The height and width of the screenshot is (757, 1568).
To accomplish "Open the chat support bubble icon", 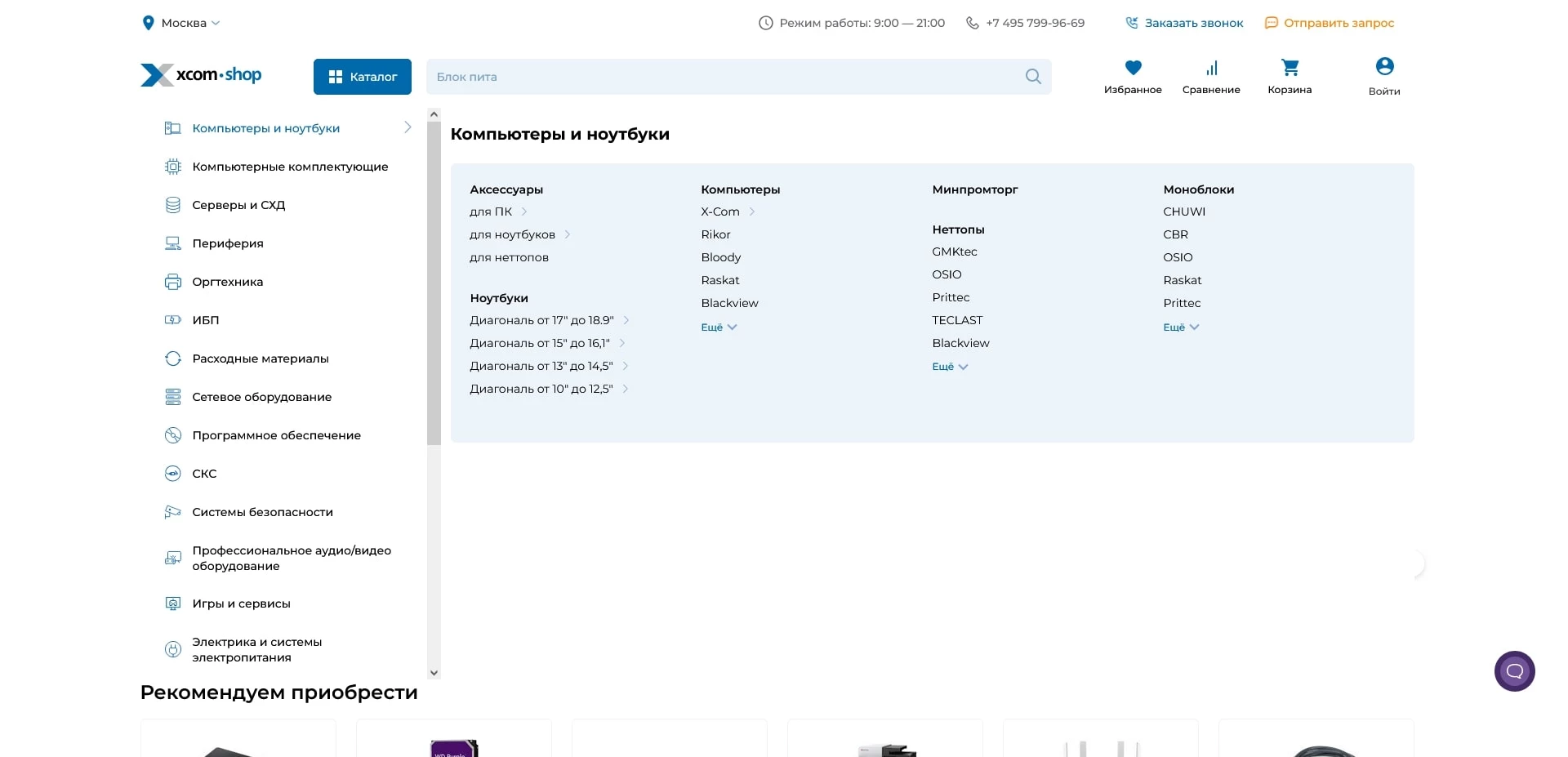I will click(1514, 671).
